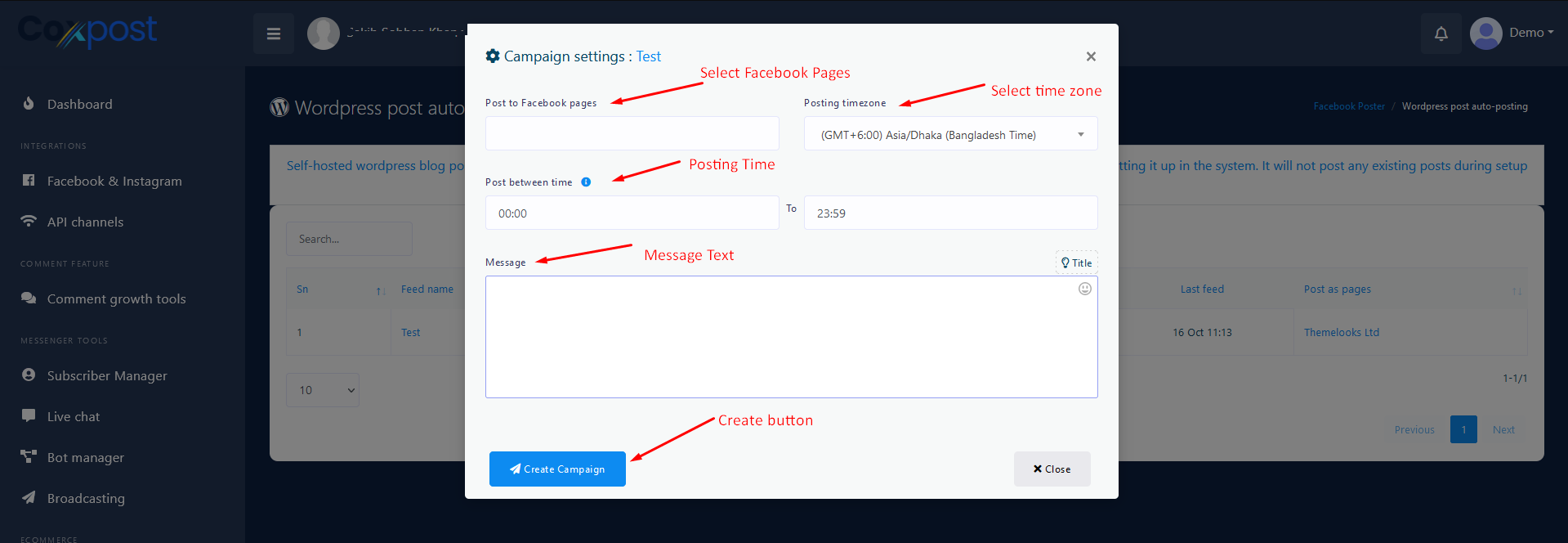Open the notifications bell icon
The image size is (1568, 543).
[x=1441, y=34]
